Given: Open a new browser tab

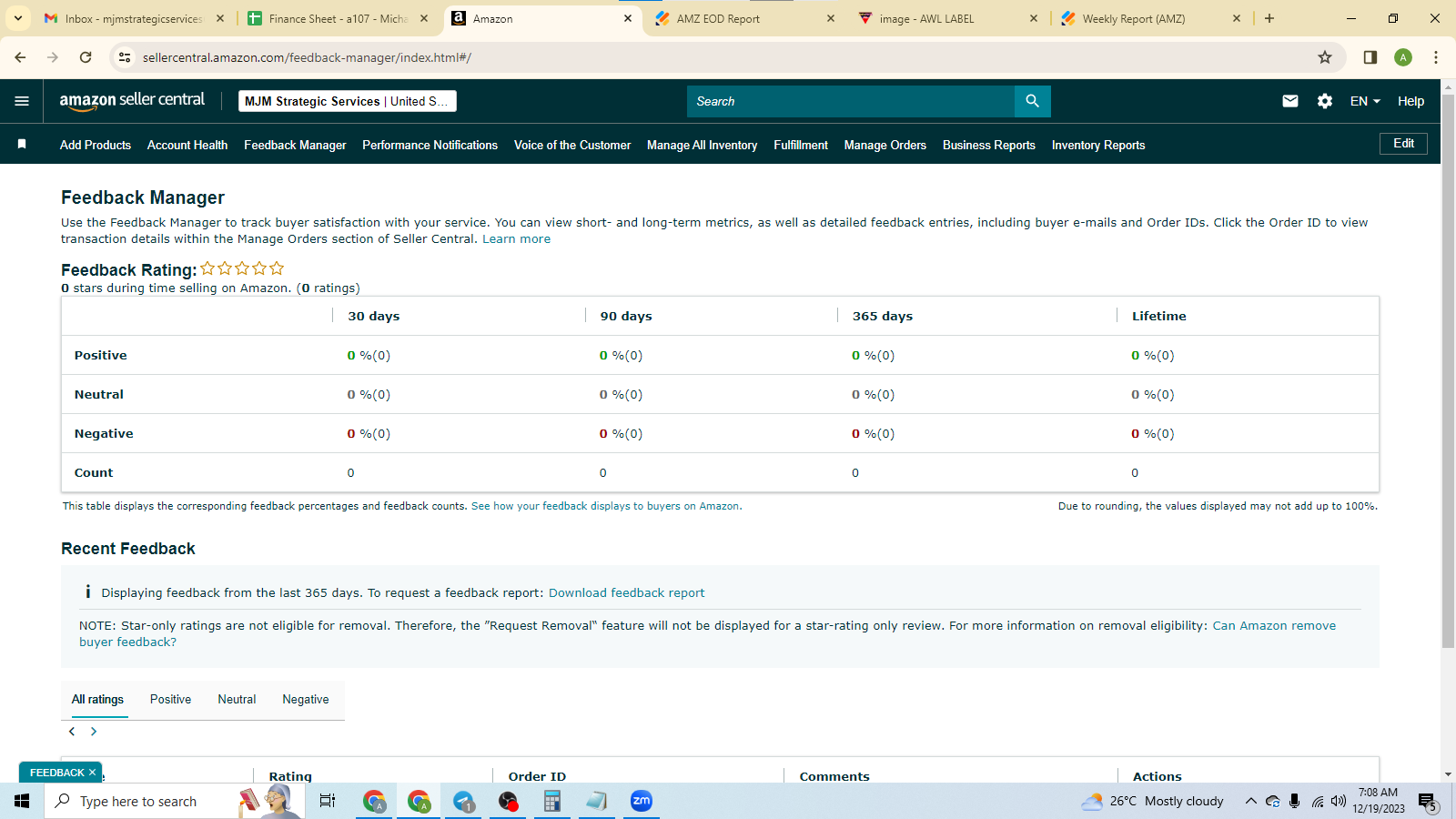Looking at the screenshot, I should 1269,18.
